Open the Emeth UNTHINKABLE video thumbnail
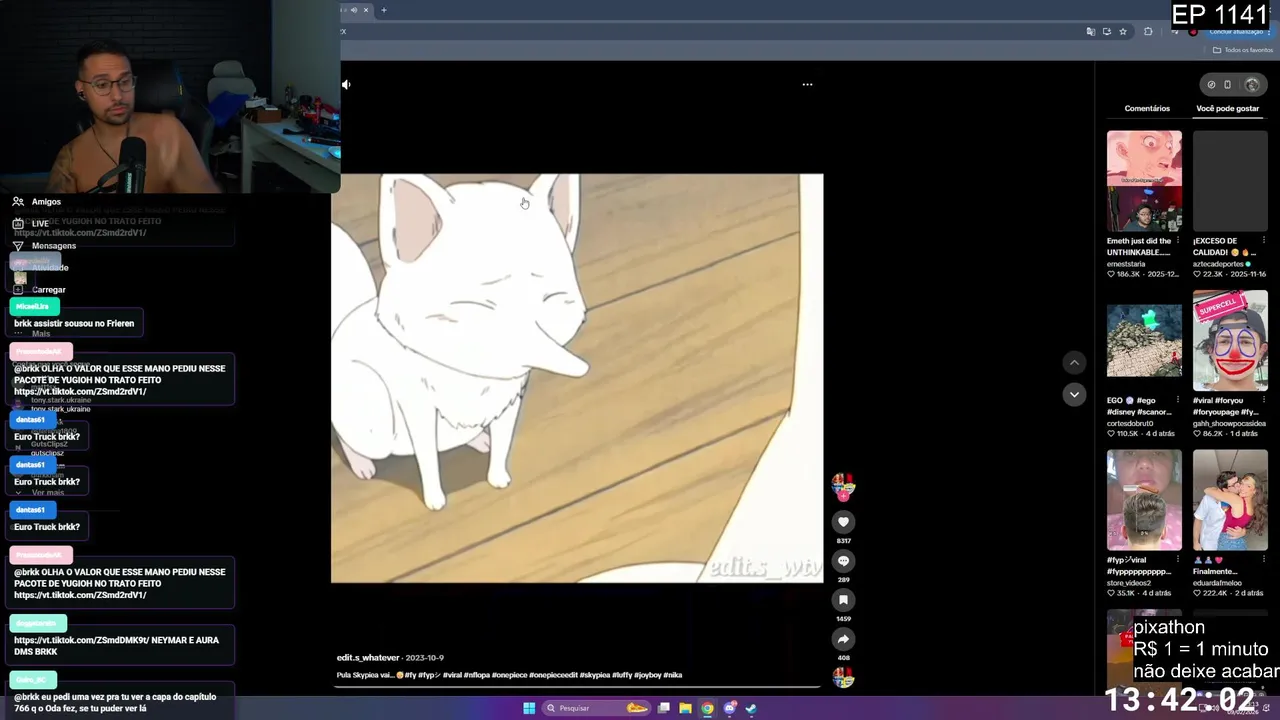The width and height of the screenshot is (1280, 720). click(1144, 181)
